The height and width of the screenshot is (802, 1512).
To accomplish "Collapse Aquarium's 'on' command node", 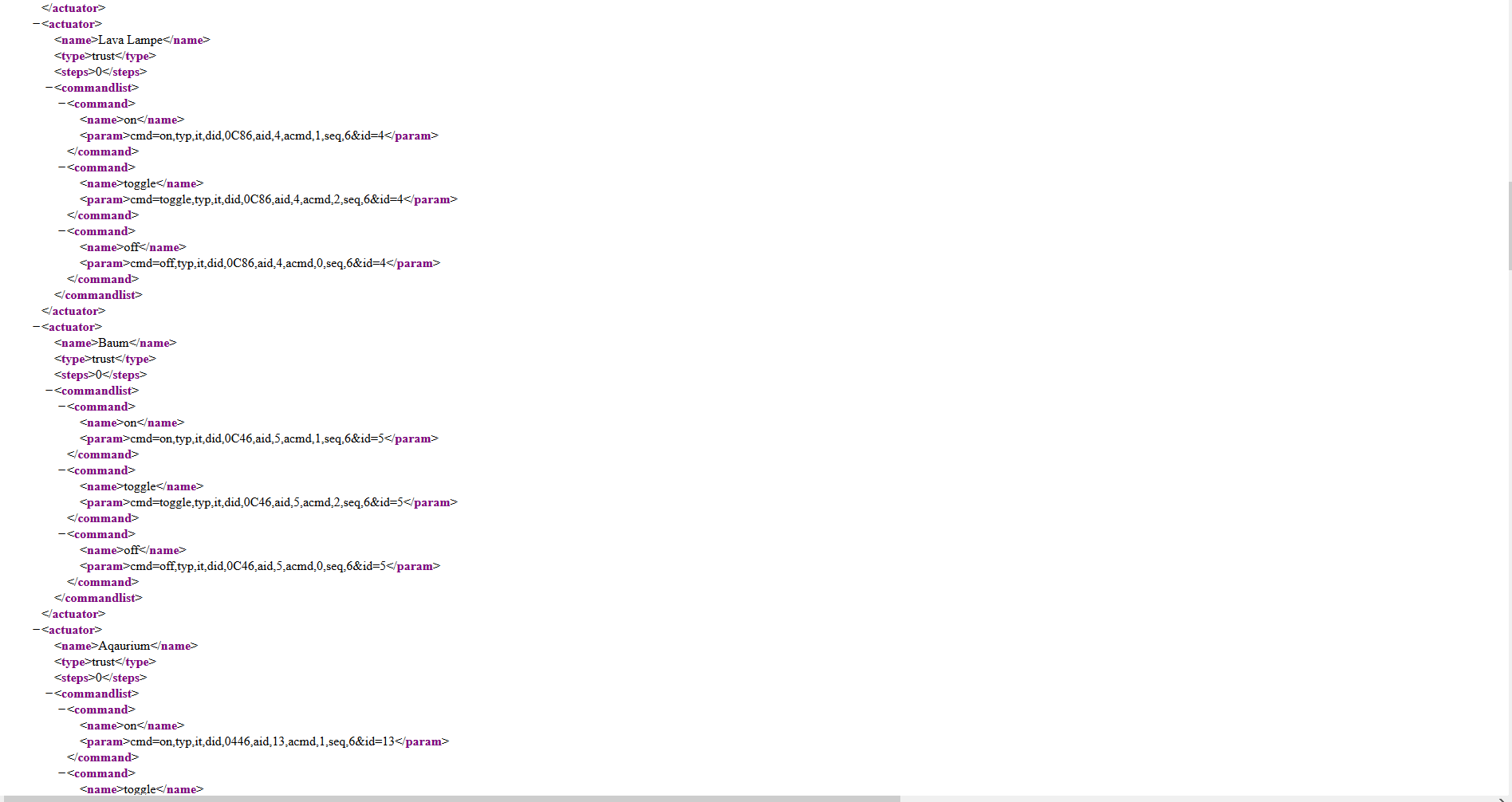I will [x=62, y=710].
